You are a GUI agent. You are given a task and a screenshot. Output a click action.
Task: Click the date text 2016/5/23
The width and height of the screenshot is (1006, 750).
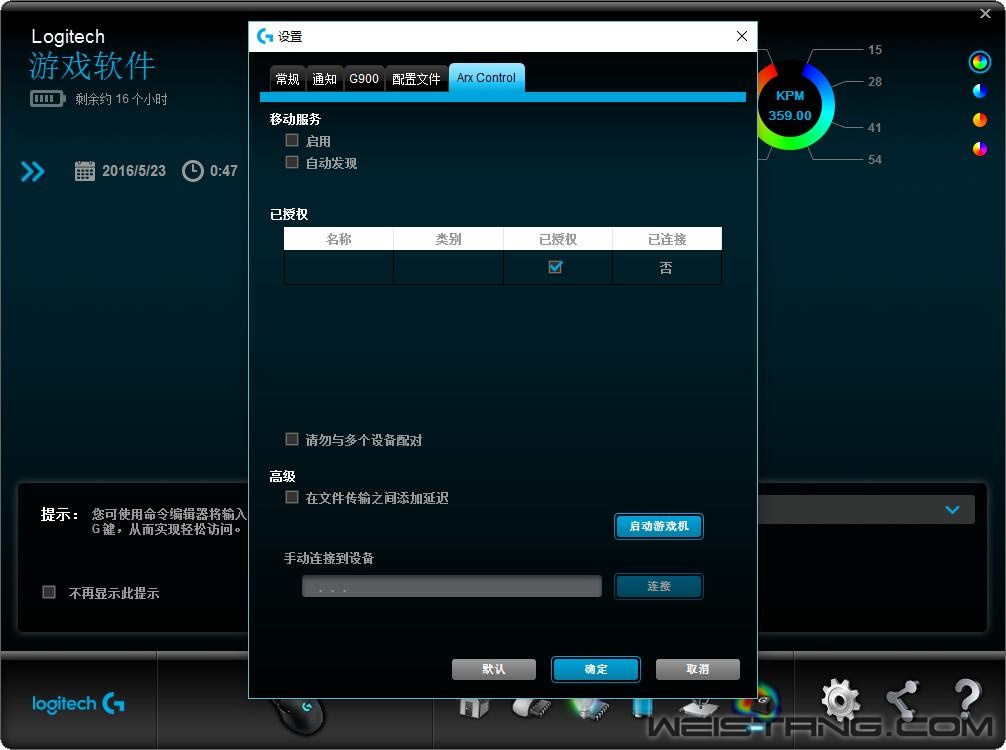[134, 171]
